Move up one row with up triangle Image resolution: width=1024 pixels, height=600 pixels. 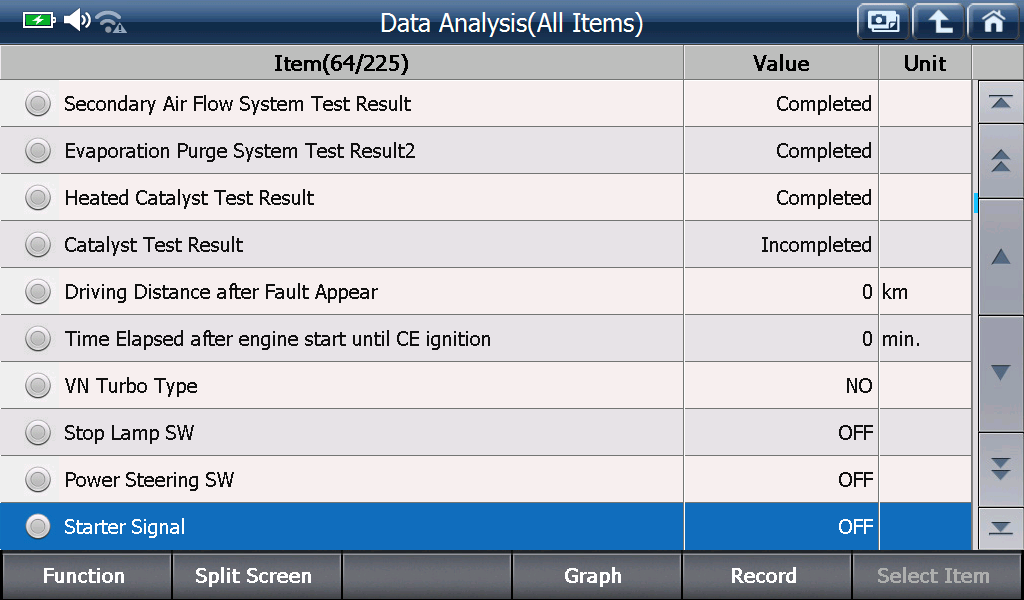1000,257
